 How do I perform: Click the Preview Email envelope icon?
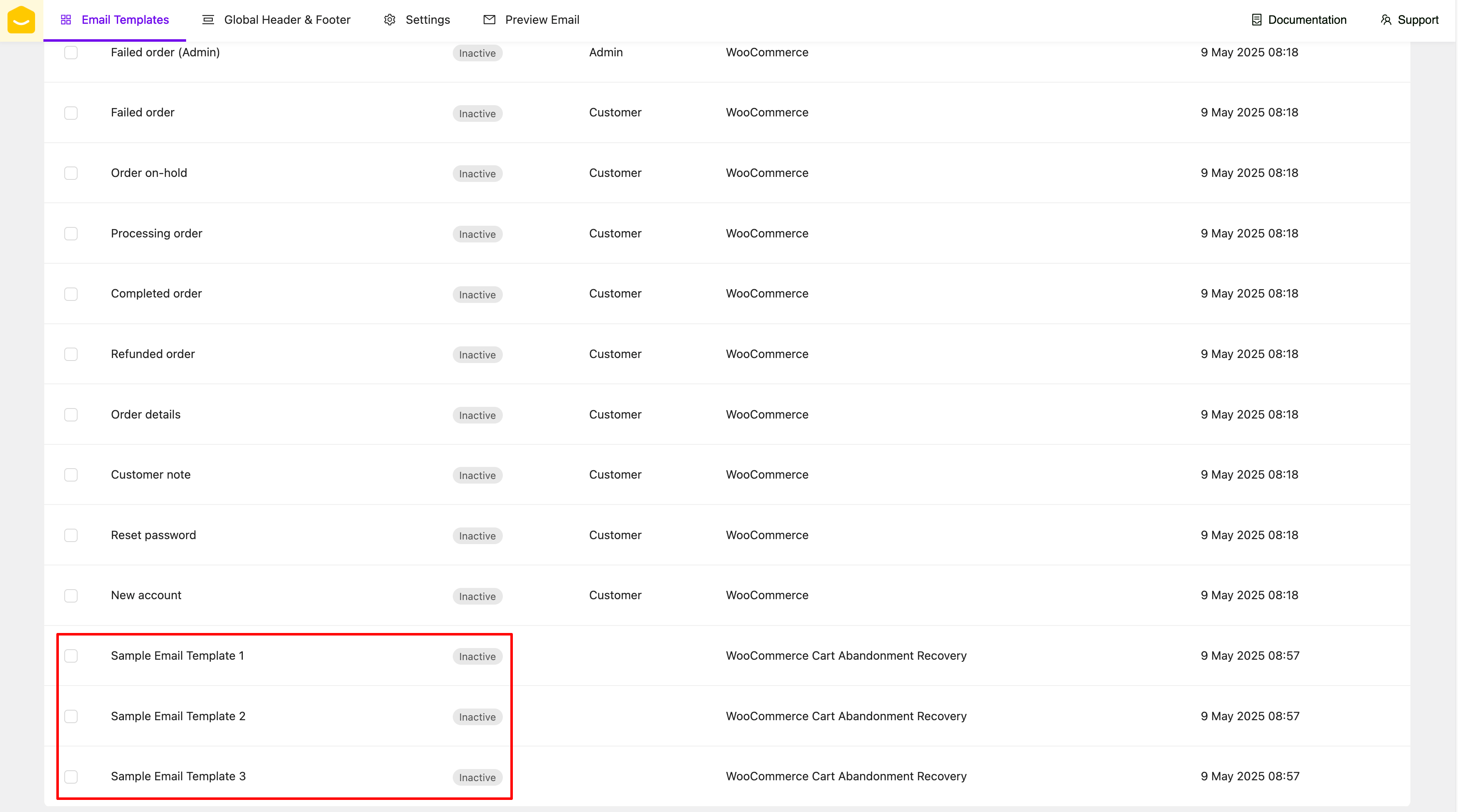click(x=489, y=20)
